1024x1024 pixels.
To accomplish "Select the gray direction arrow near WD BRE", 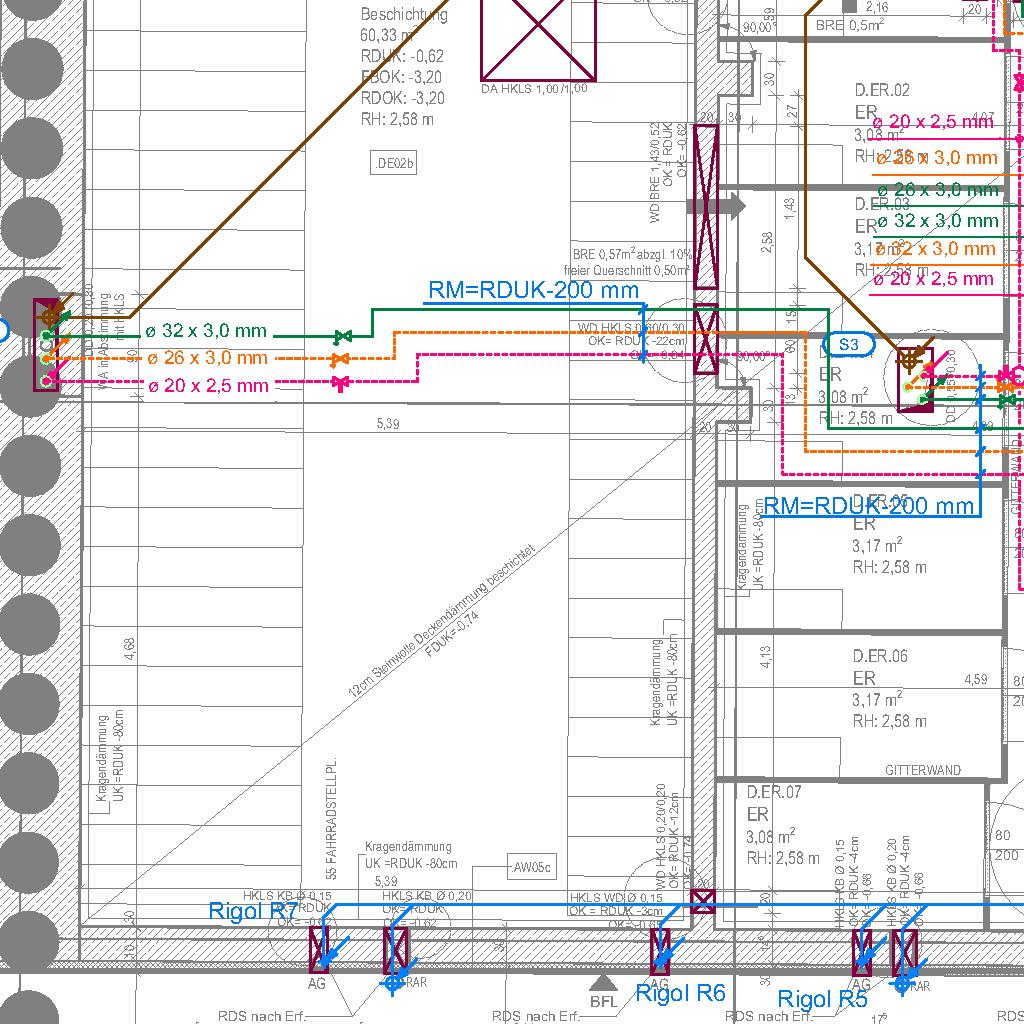I will click(716, 207).
